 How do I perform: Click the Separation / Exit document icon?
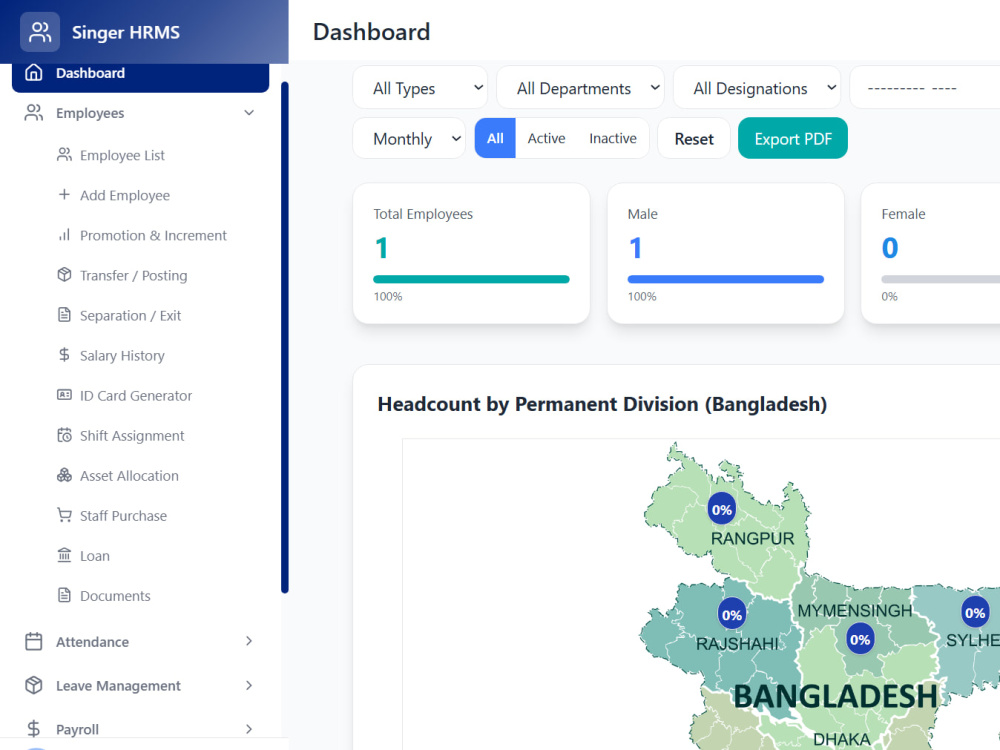(x=64, y=314)
